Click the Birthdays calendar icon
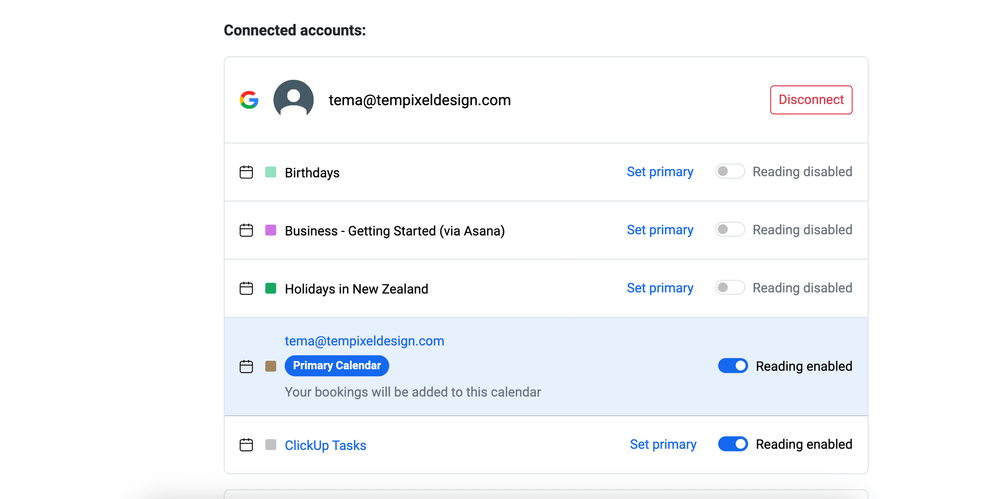 [246, 172]
